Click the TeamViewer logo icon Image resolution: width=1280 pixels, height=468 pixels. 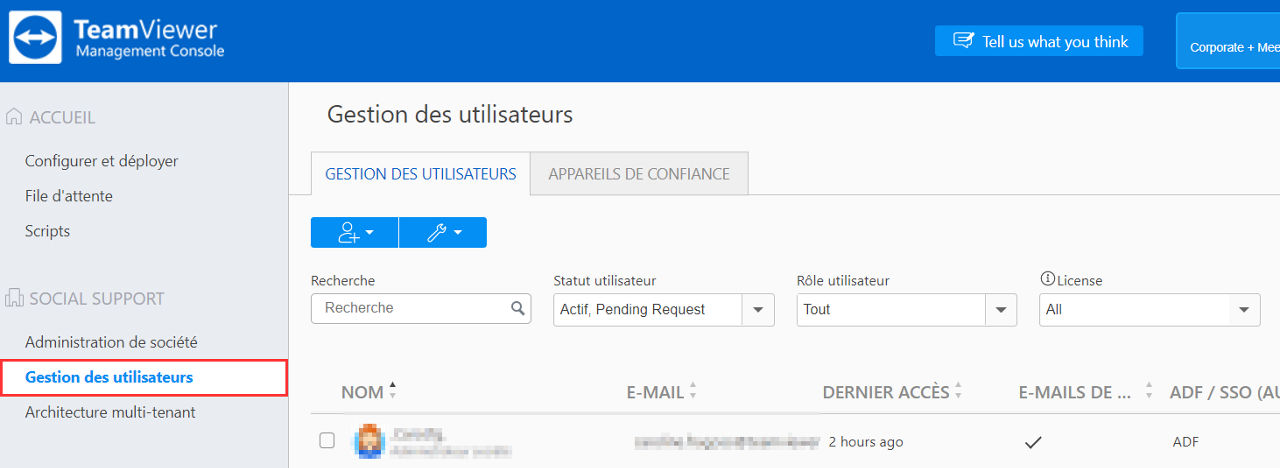(36, 38)
